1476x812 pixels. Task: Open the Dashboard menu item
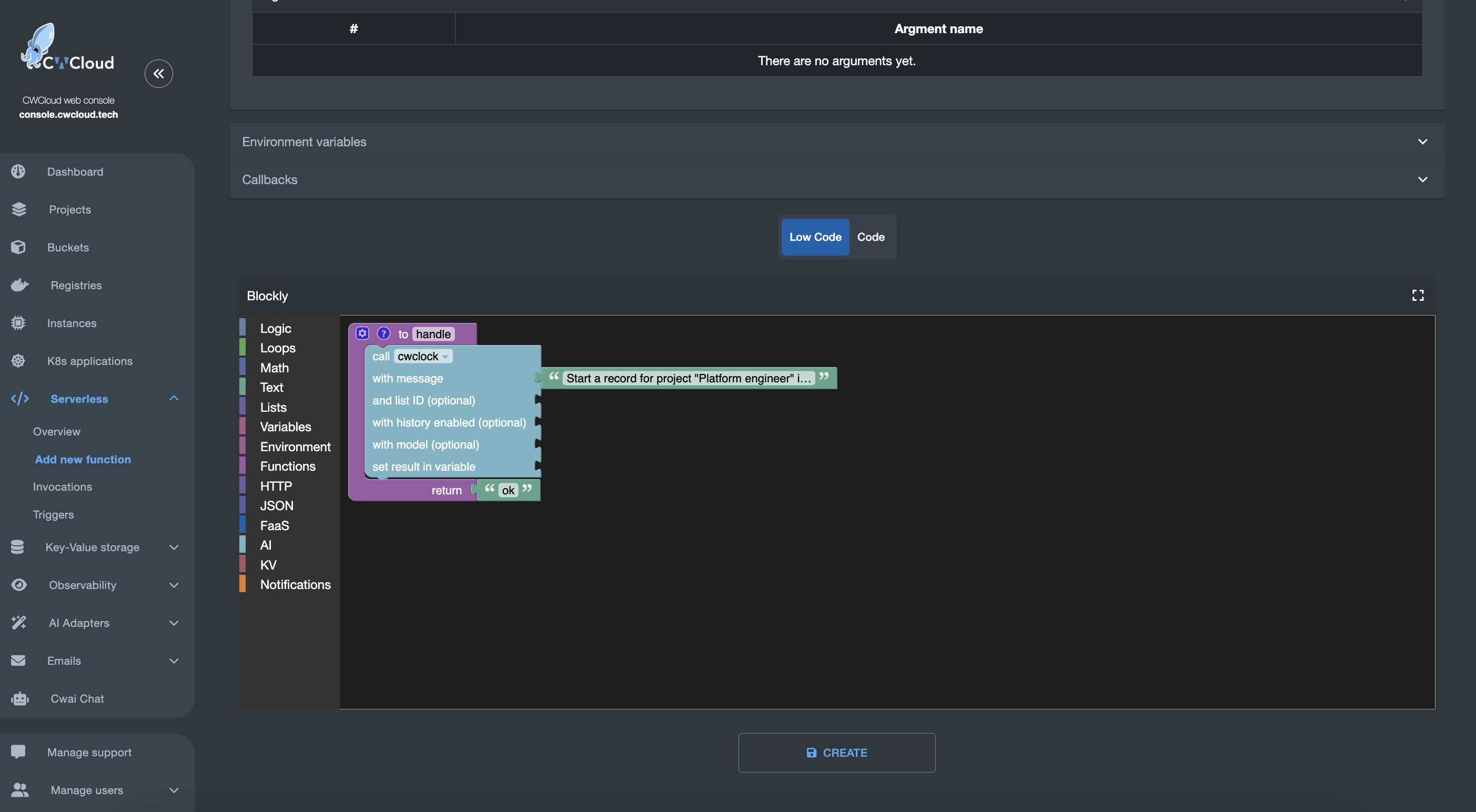coord(75,171)
